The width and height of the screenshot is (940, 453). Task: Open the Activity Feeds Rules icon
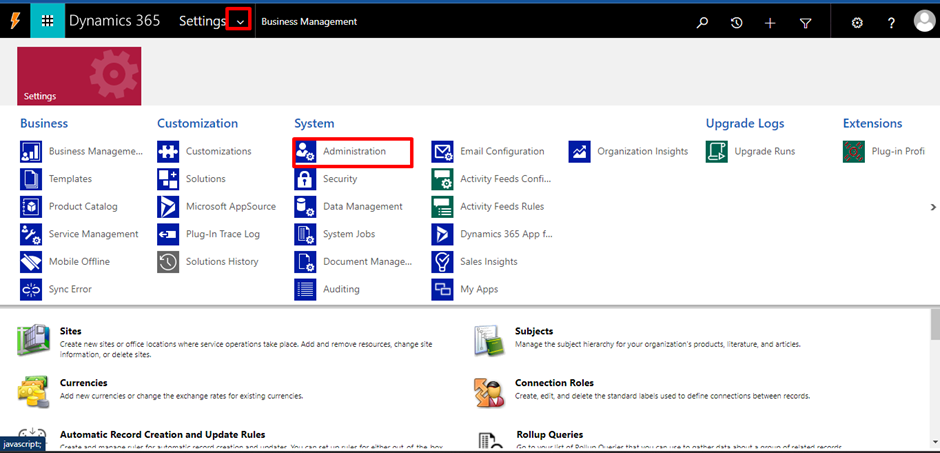tap(442, 207)
